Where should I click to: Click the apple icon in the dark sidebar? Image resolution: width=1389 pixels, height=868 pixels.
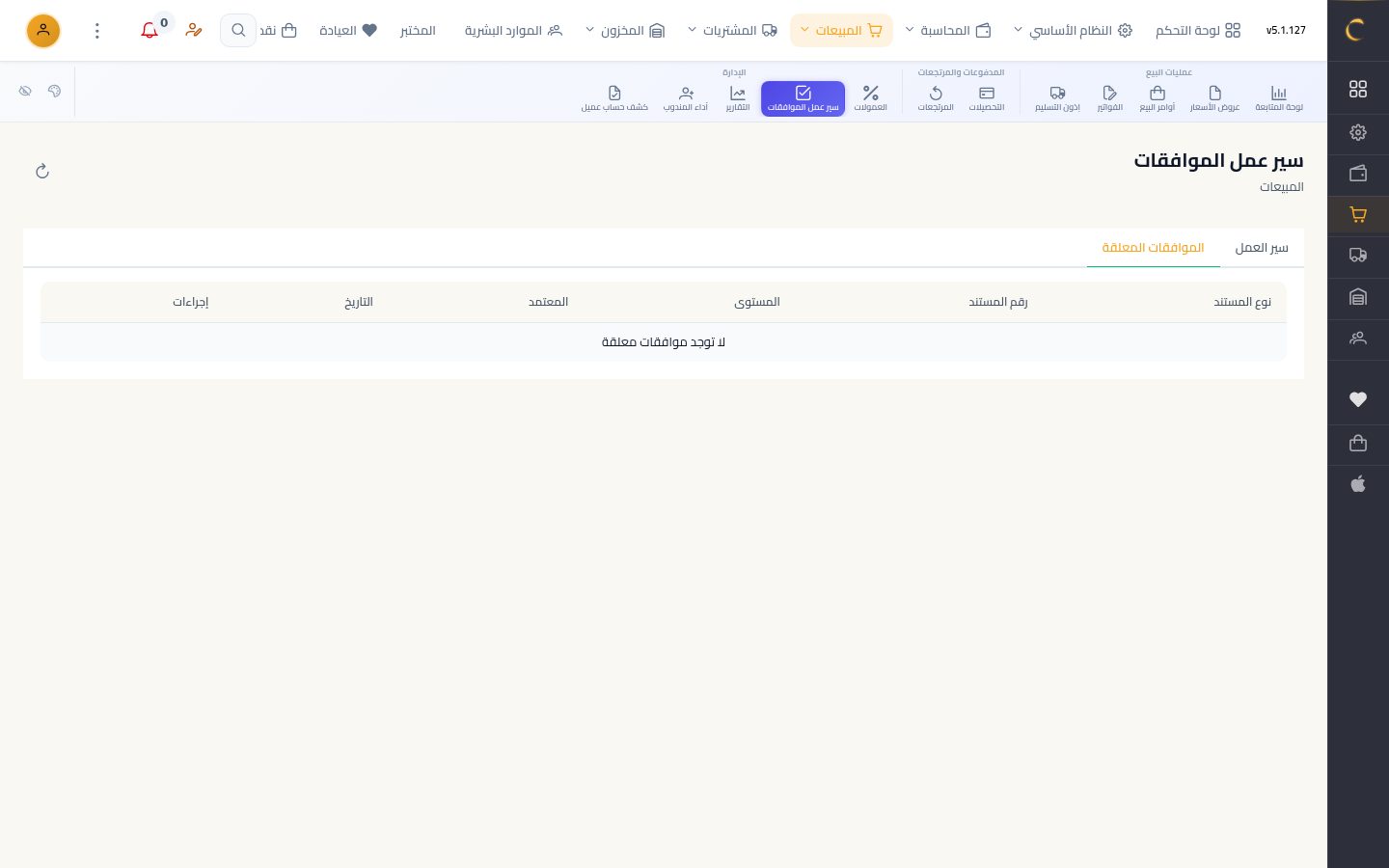(1358, 484)
